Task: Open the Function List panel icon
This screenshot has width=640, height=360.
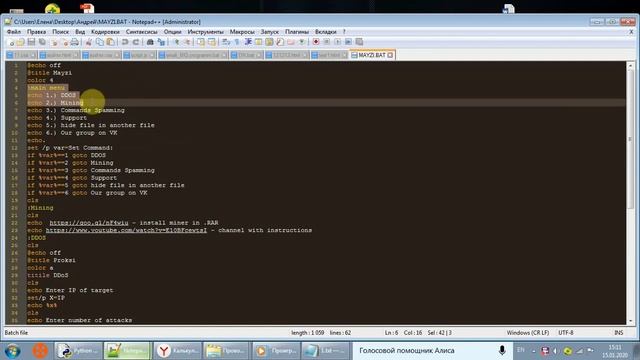Action: coord(280,42)
